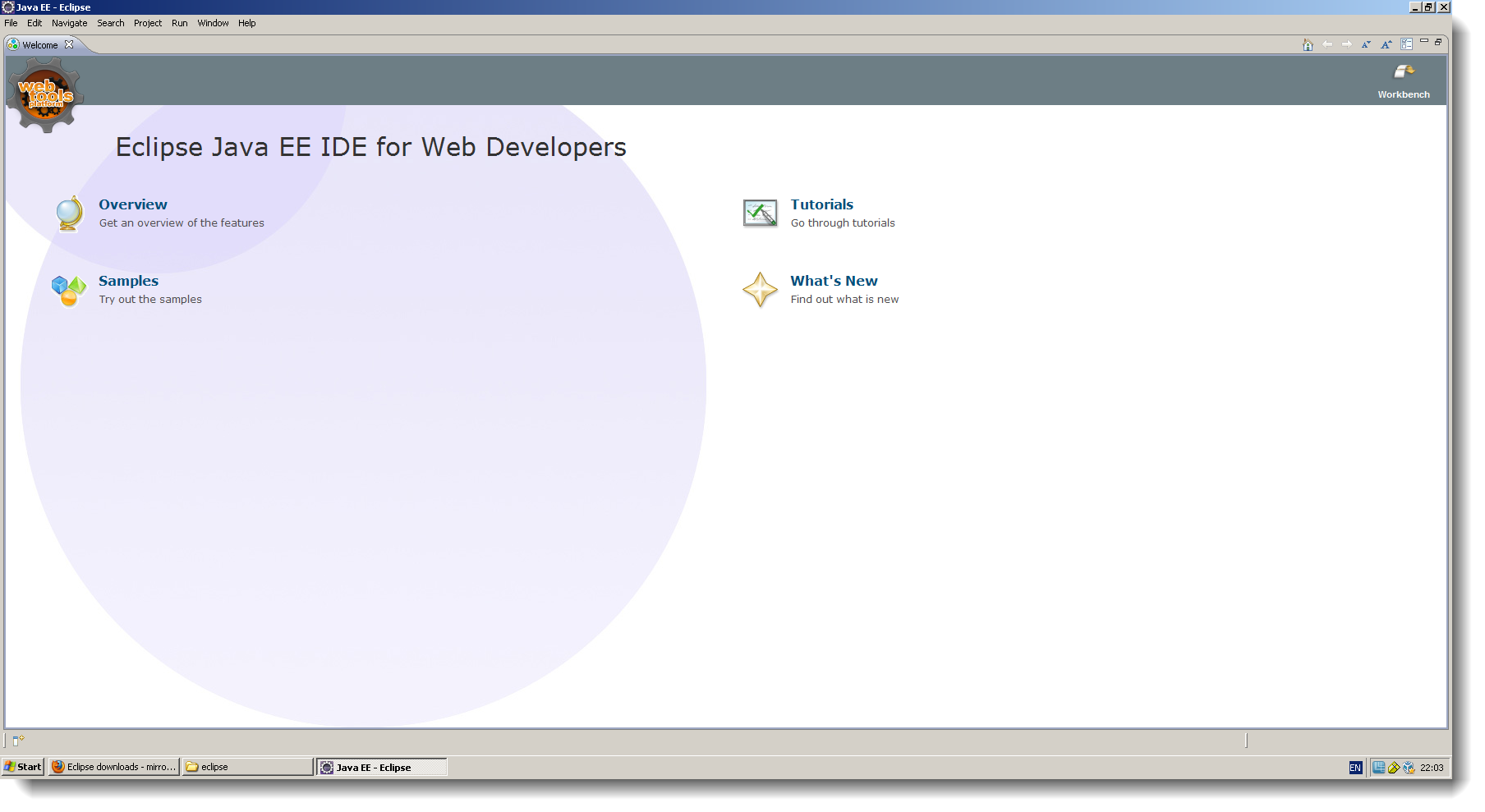The image size is (1485, 812).
Task: Navigate forward using the right arrow icon
Action: 1346,44
